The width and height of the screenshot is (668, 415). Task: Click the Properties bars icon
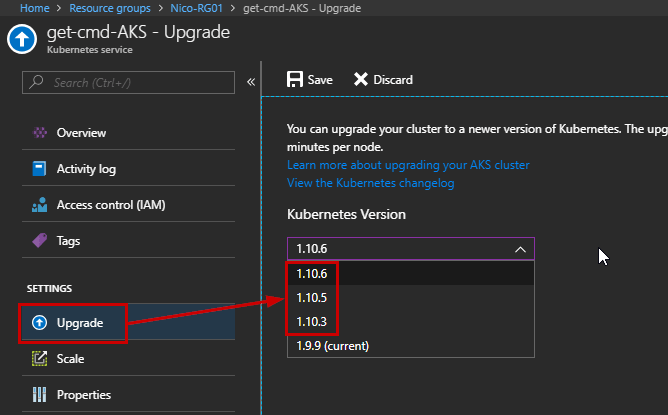[x=40, y=395]
